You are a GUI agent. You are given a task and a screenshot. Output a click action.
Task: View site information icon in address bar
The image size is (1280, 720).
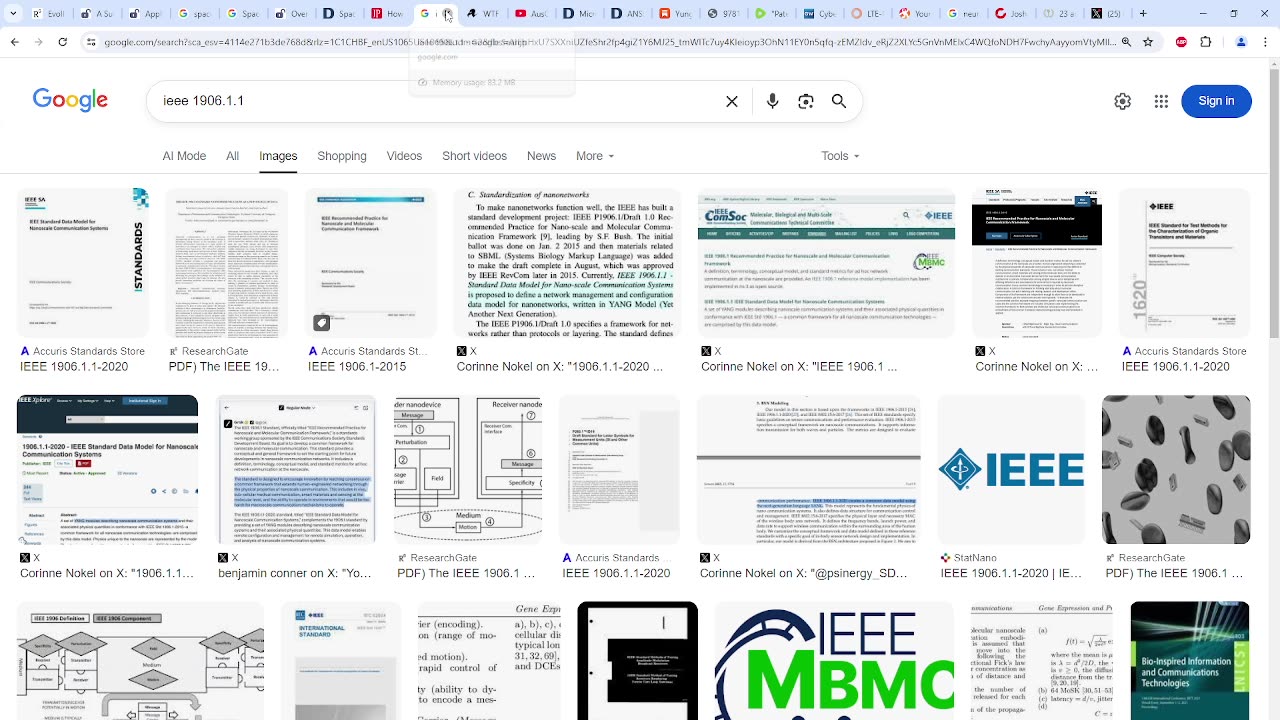point(89,43)
